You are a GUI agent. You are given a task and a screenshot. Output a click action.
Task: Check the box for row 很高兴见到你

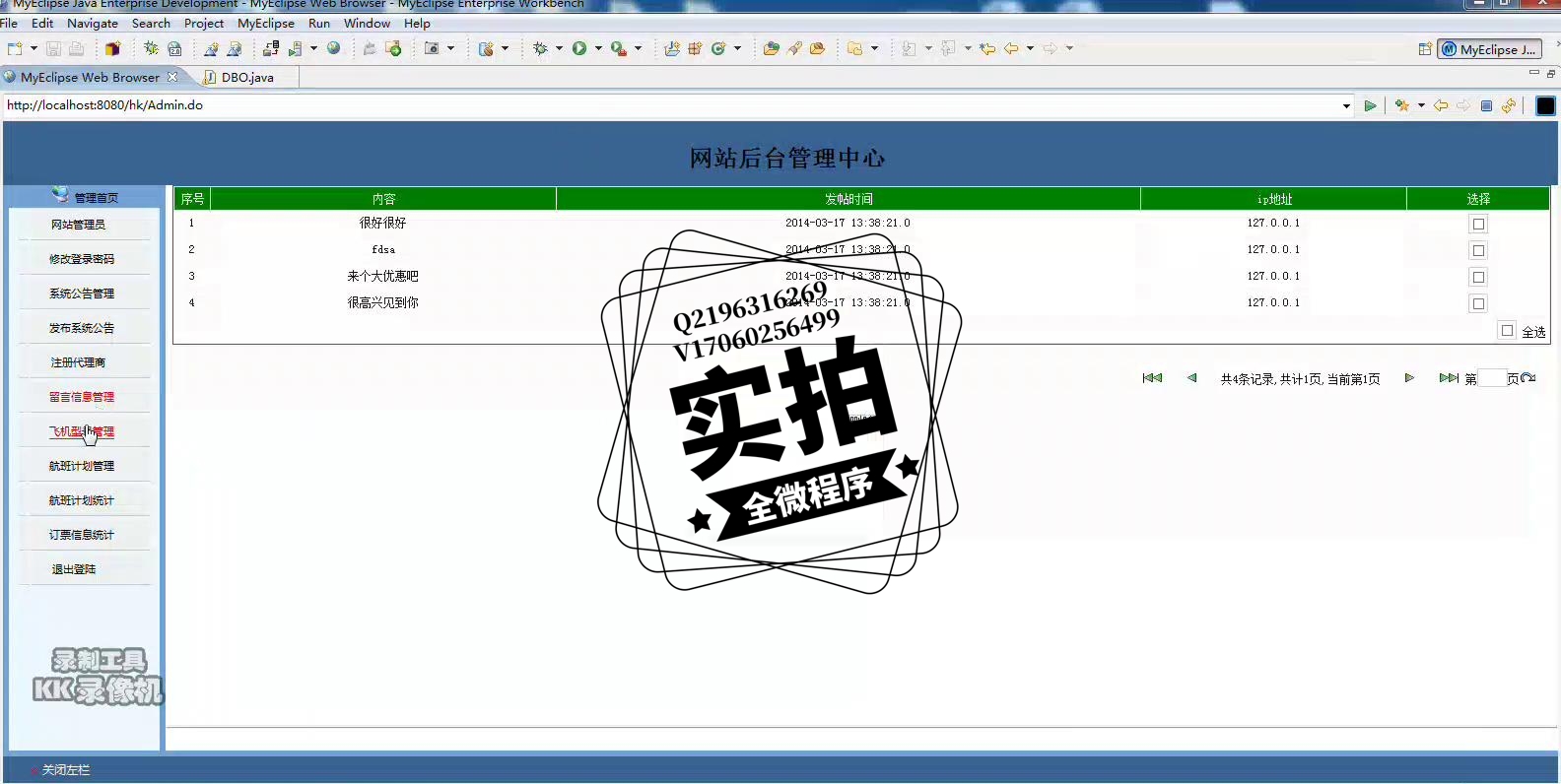coord(1478,303)
